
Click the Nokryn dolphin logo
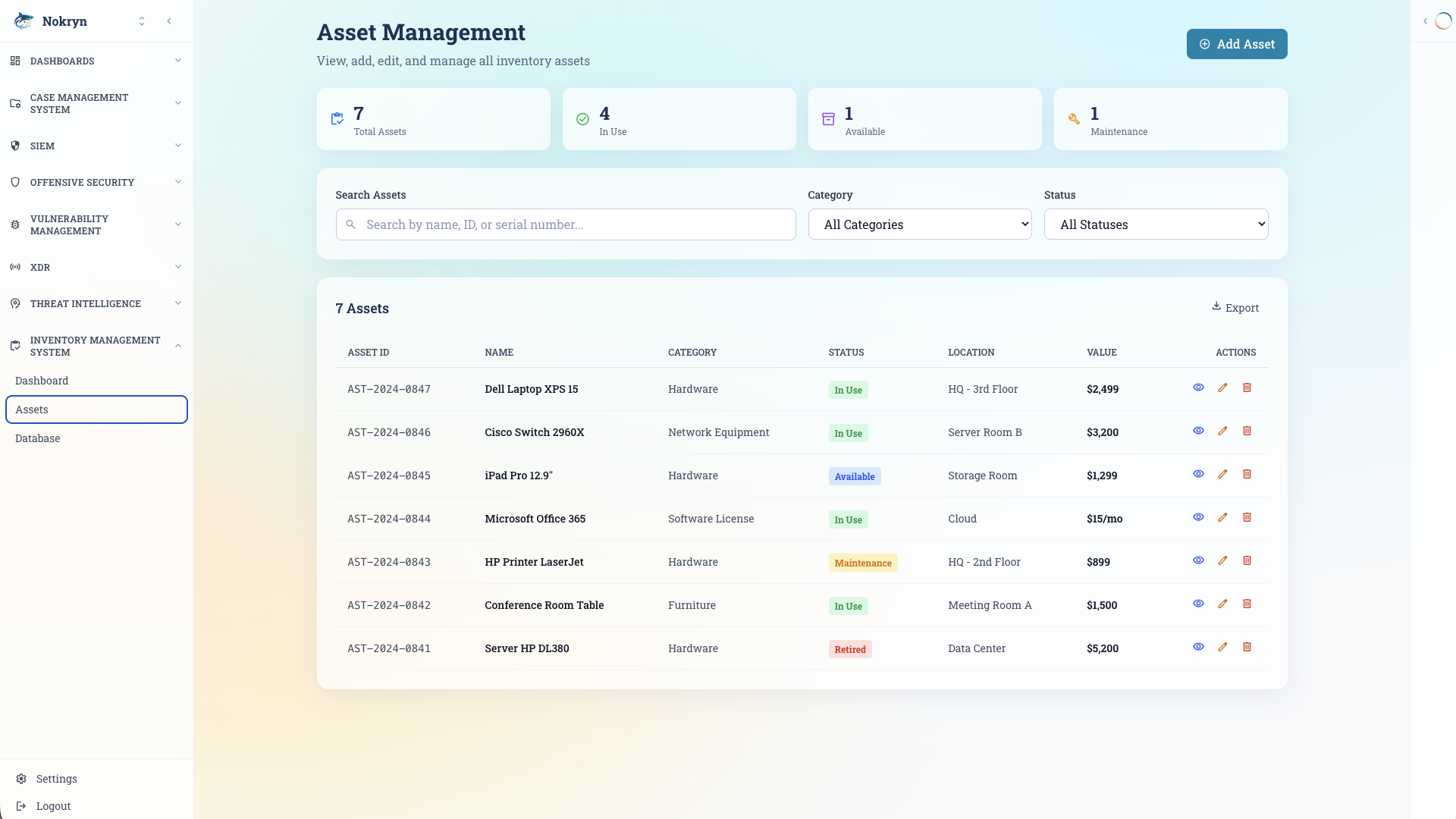pos(24,20)
